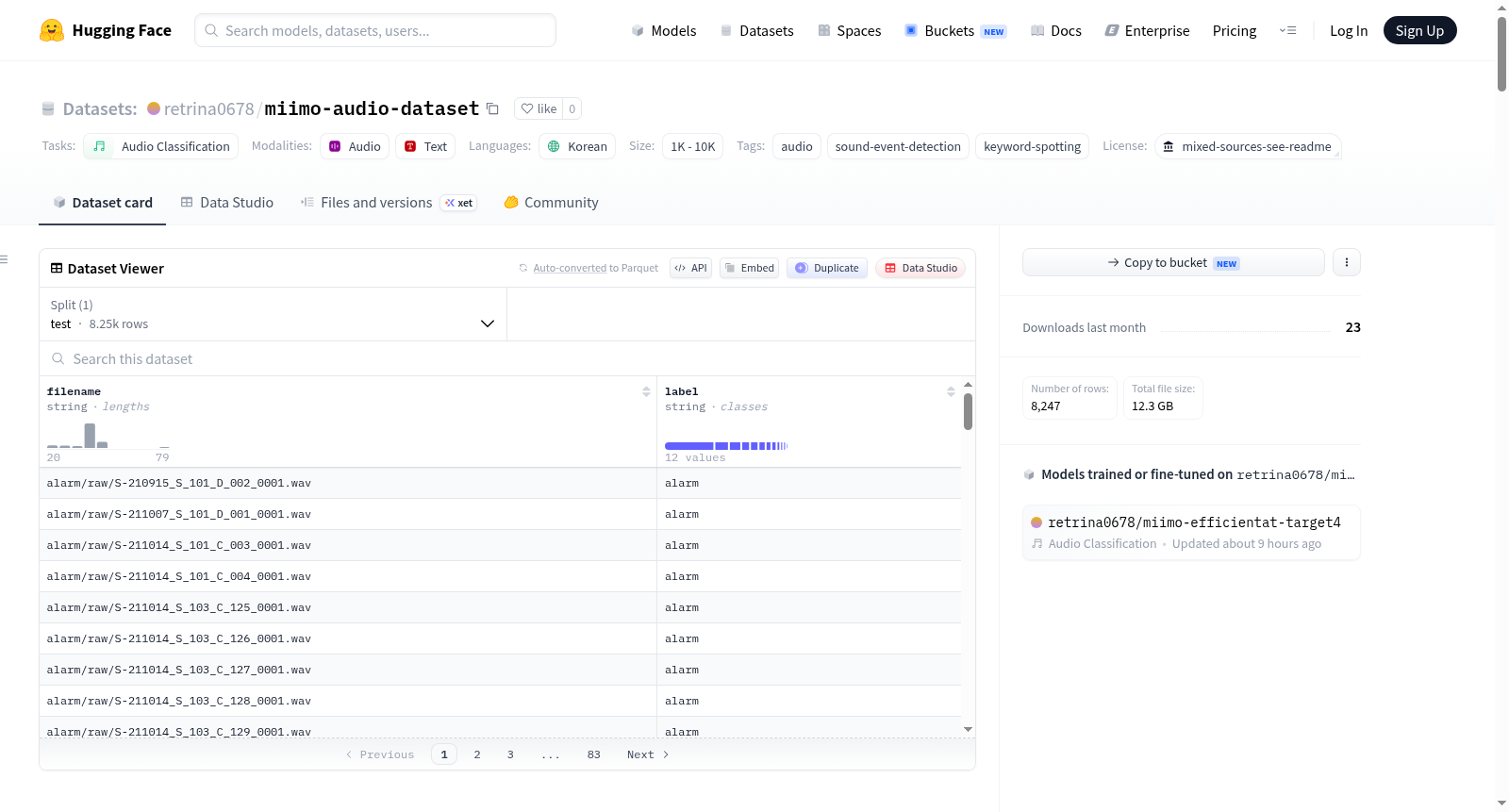Select the Audio modality tag
This screenshot has height=812, width=1509.
(355, 146)
